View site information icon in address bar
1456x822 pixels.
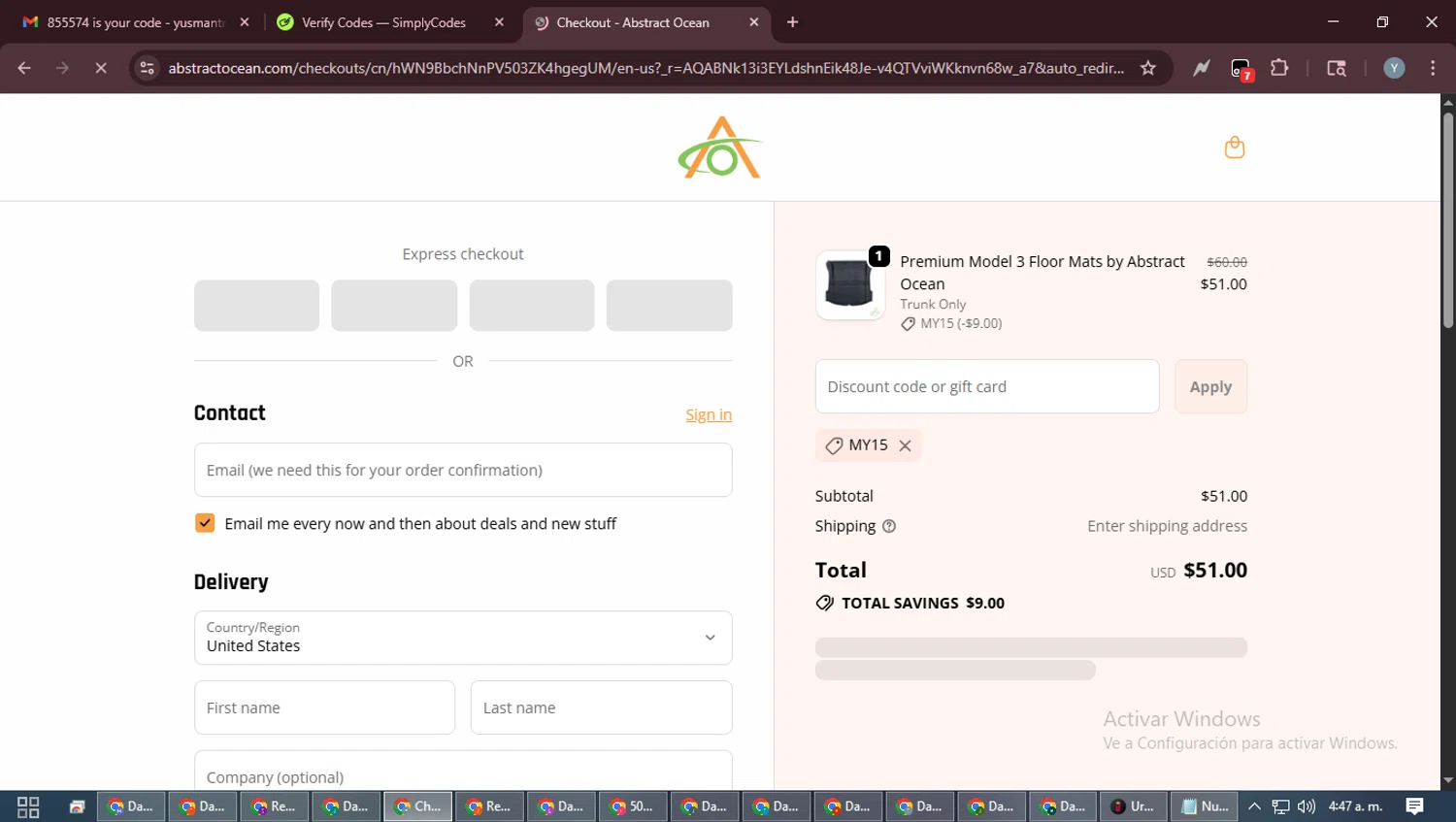pos(147,68)
